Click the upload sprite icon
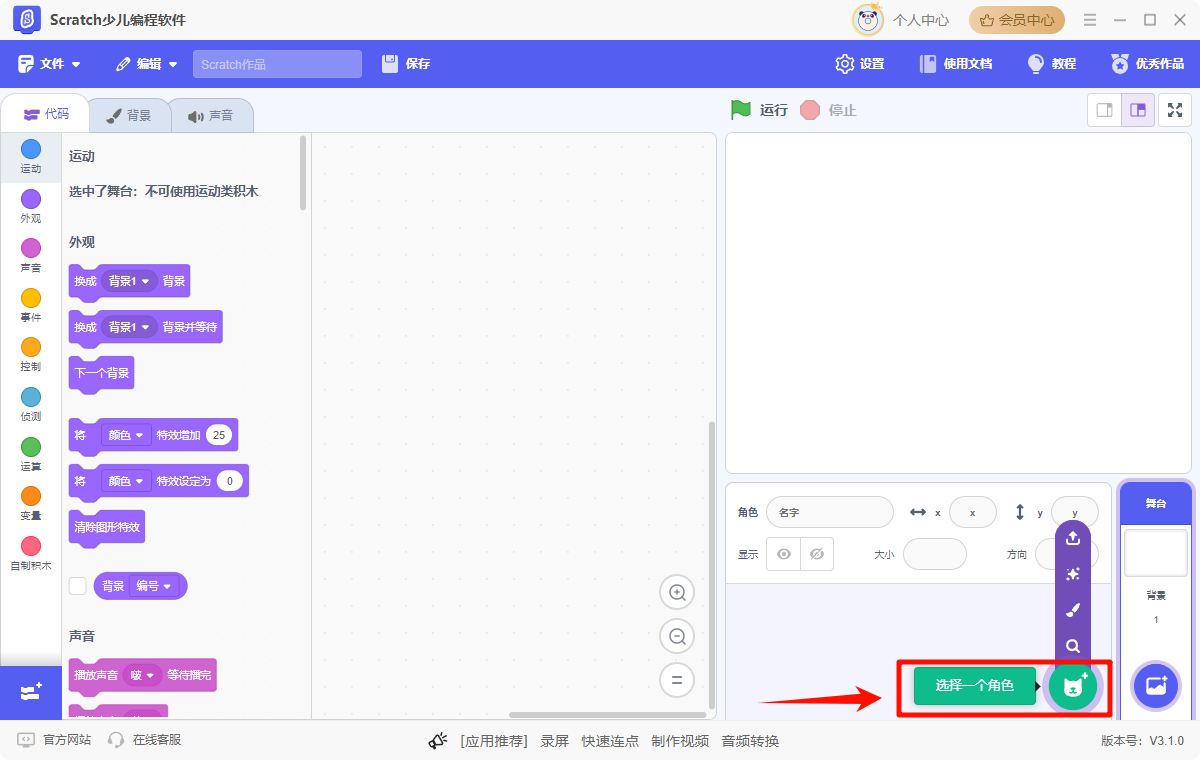 tap(1073, 538)
